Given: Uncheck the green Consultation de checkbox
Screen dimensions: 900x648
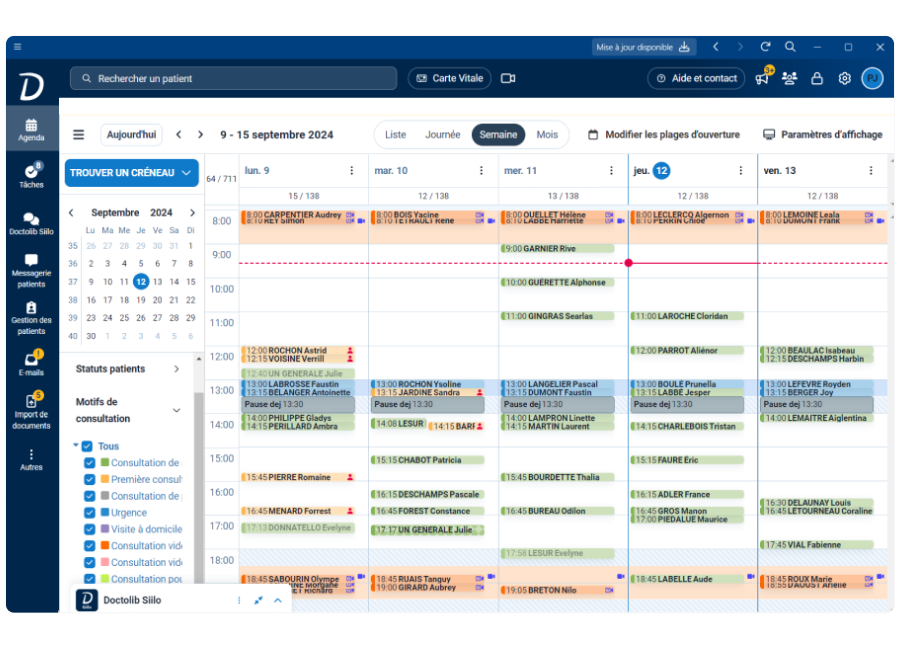Looking at the screenshot, I should (x=90, y=463).
